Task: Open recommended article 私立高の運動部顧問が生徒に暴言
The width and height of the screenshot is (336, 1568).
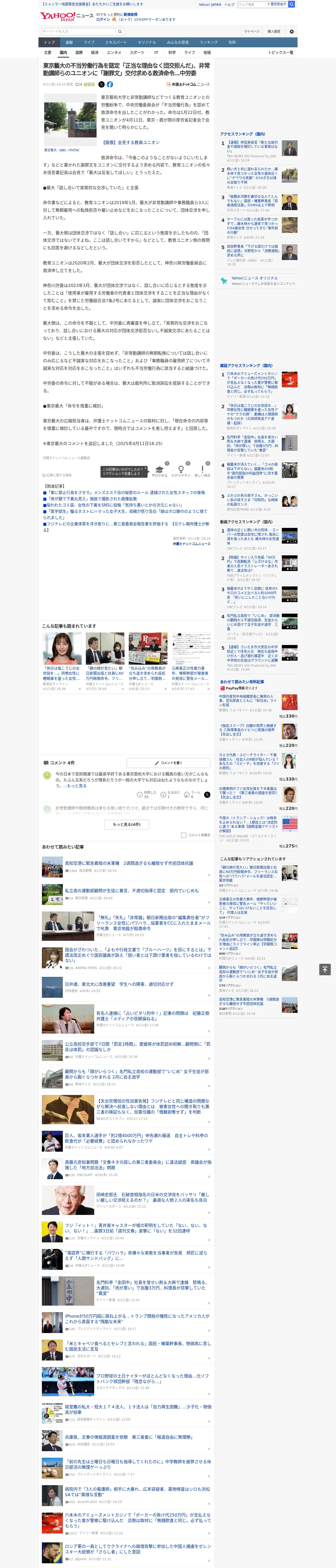Action: click(x=132, y=891)
